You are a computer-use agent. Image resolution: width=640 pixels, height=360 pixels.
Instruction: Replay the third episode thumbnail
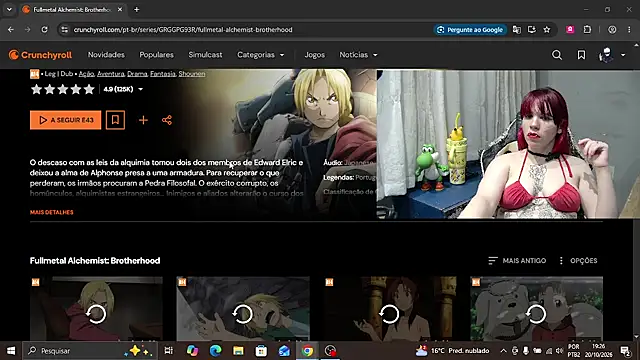pyautogui.click(x=389, y=314)
